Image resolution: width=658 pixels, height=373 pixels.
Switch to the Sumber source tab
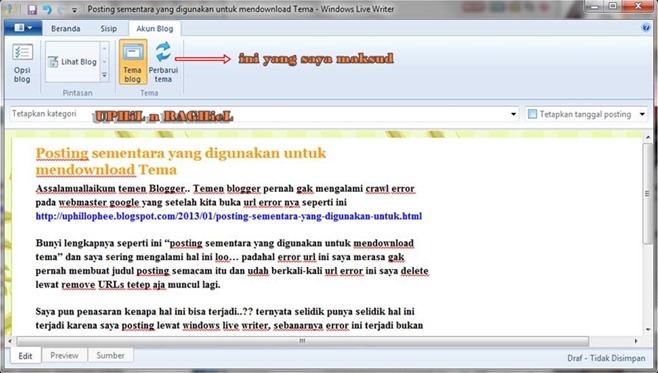tap(110, 355)
